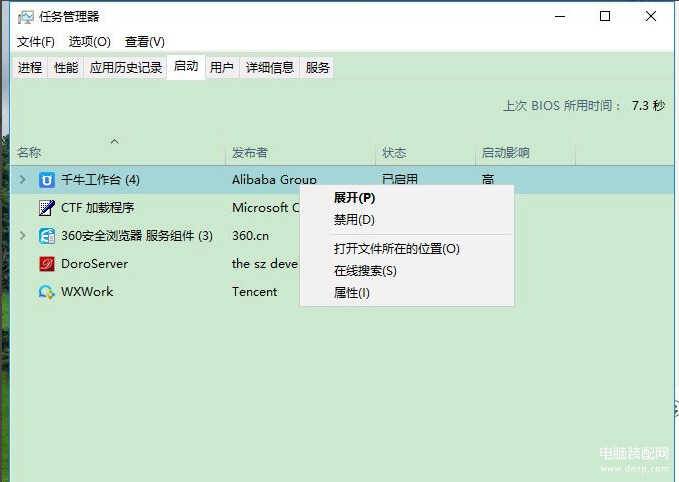Click the 360安全浏览器 icon
The height and width of the screenshot is (482, 679).
click(47, 236)
